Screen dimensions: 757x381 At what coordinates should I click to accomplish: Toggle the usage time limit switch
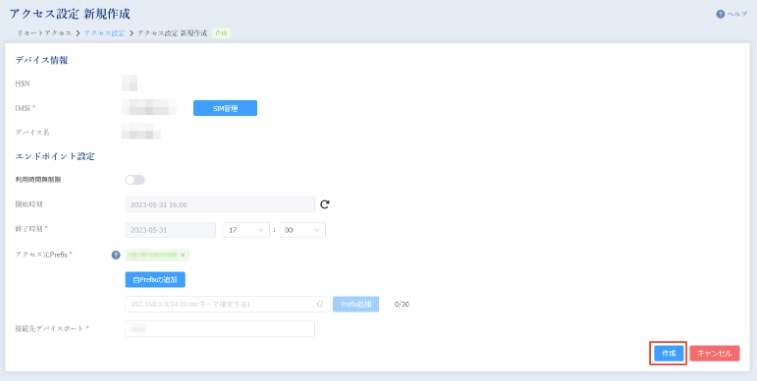click(135, 180)
